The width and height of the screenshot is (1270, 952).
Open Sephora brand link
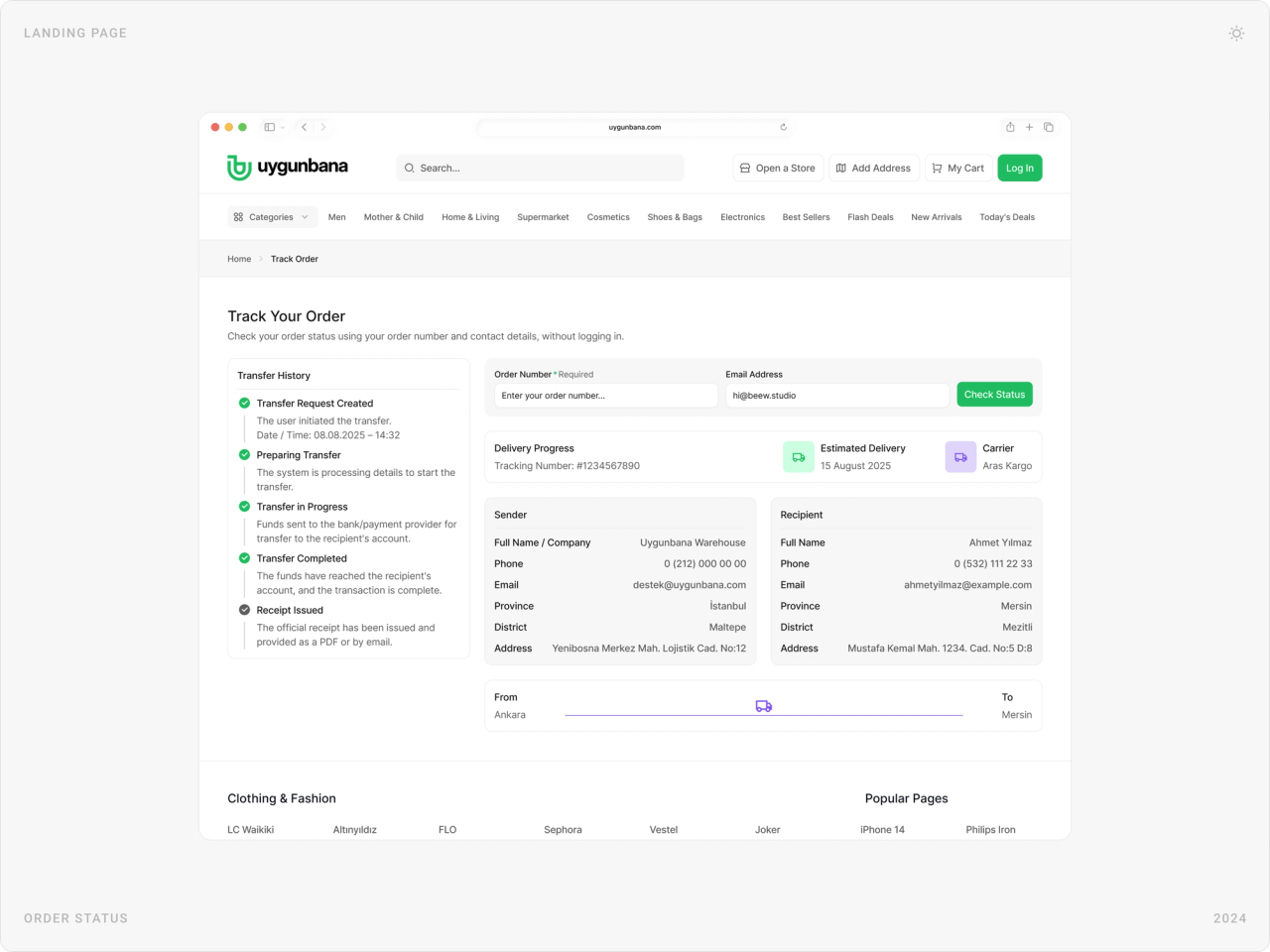[x=563, y=830]
